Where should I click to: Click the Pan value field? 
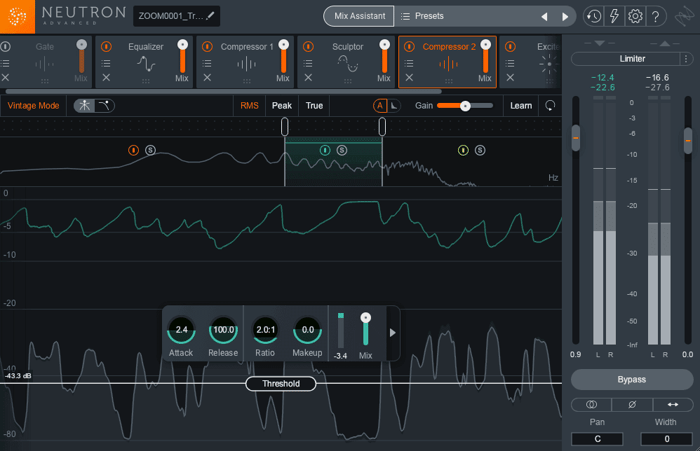click(x=597, y=439)
